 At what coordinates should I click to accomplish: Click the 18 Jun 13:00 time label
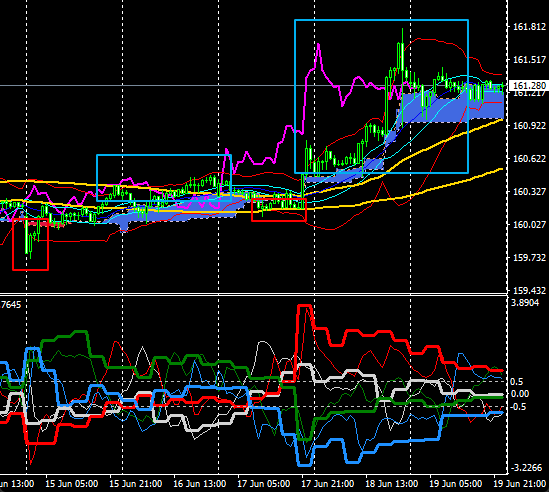coord(391,484)
